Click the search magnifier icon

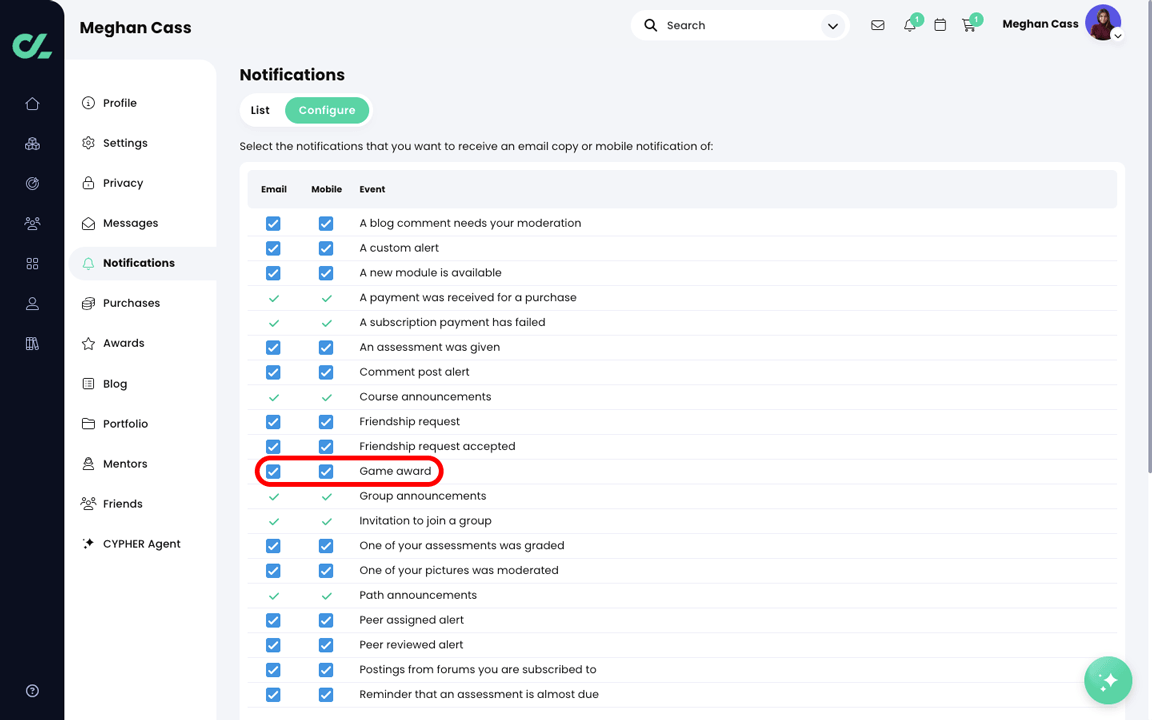pos(650,25)
